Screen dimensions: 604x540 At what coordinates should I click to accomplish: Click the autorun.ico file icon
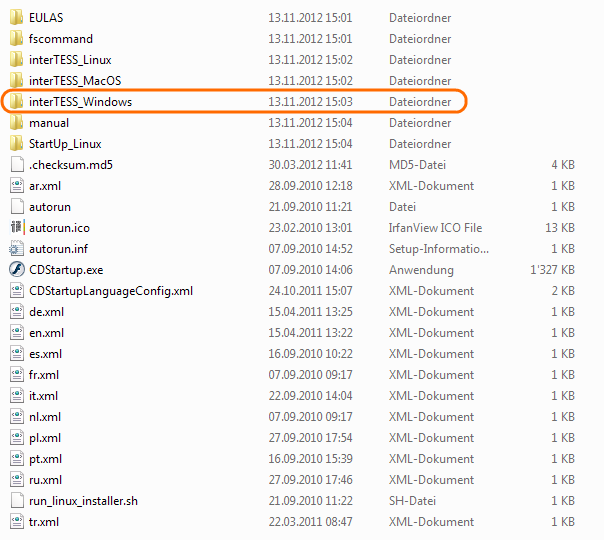(16, 228)
